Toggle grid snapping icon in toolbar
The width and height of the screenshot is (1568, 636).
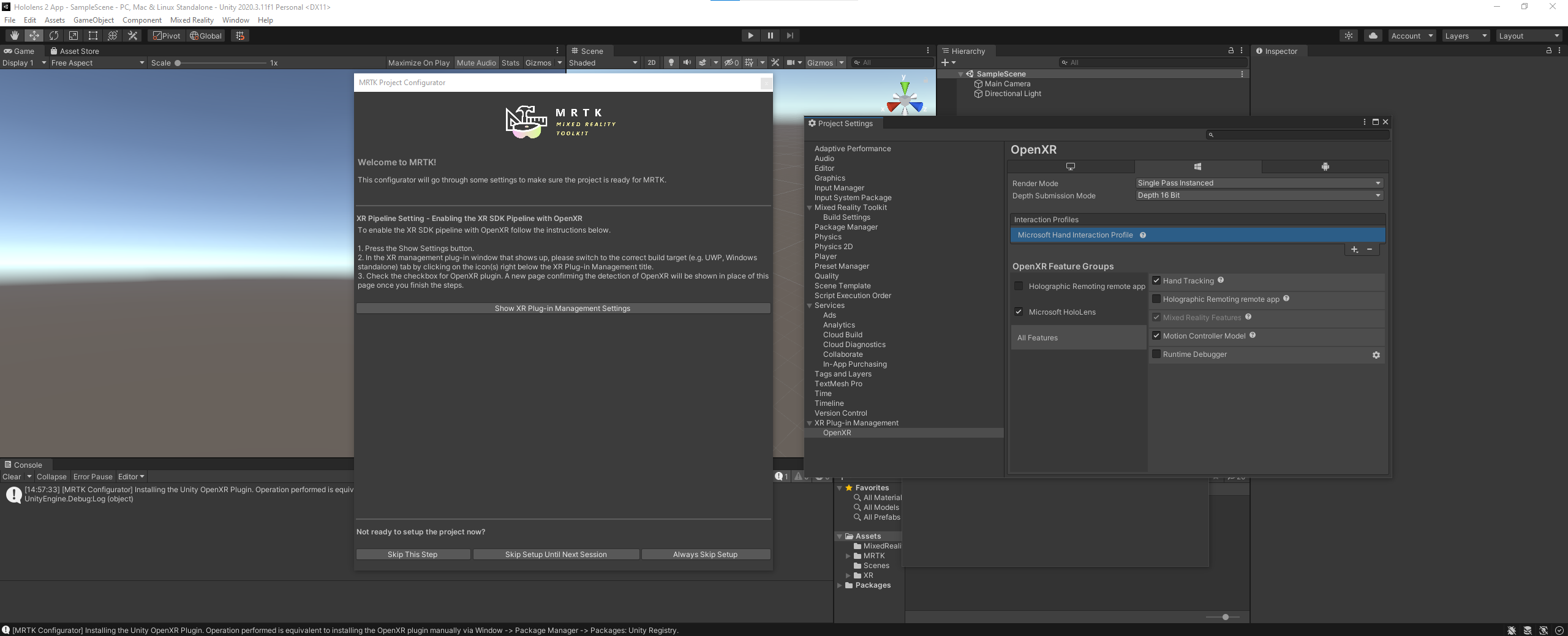coord(240,36)
